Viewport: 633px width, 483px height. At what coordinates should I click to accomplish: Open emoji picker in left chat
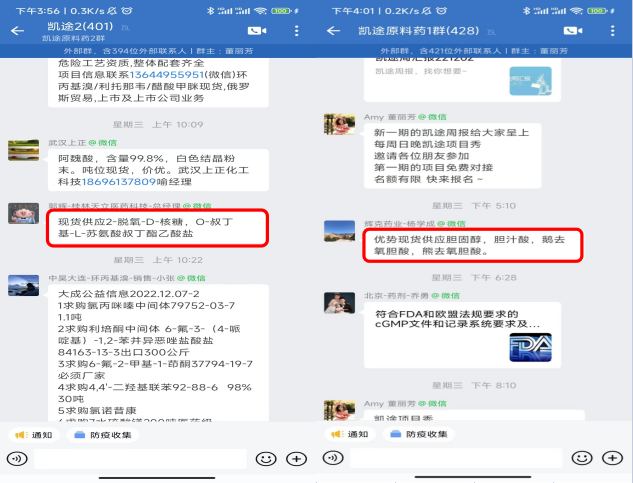[x=266, y=459]
